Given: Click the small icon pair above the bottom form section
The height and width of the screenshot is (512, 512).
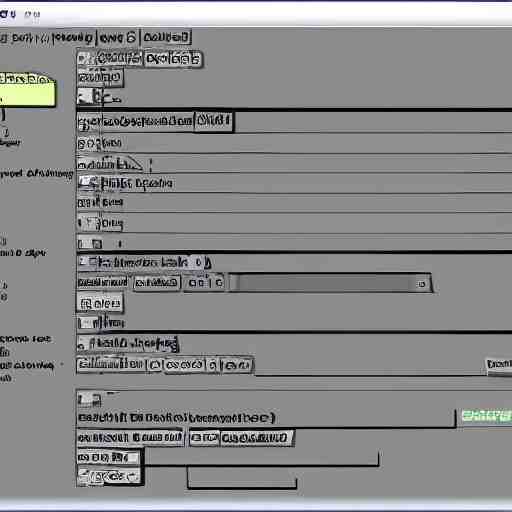Looking at the screenshot, I should 89,399.
